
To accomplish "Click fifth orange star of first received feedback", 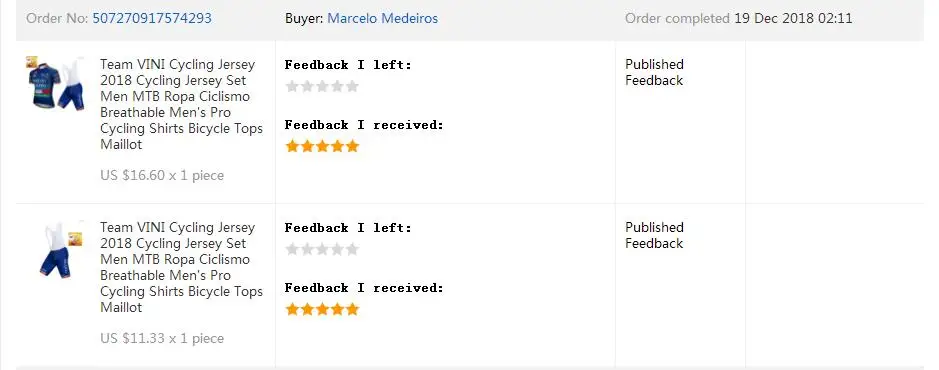I will [x=352, y=146].
